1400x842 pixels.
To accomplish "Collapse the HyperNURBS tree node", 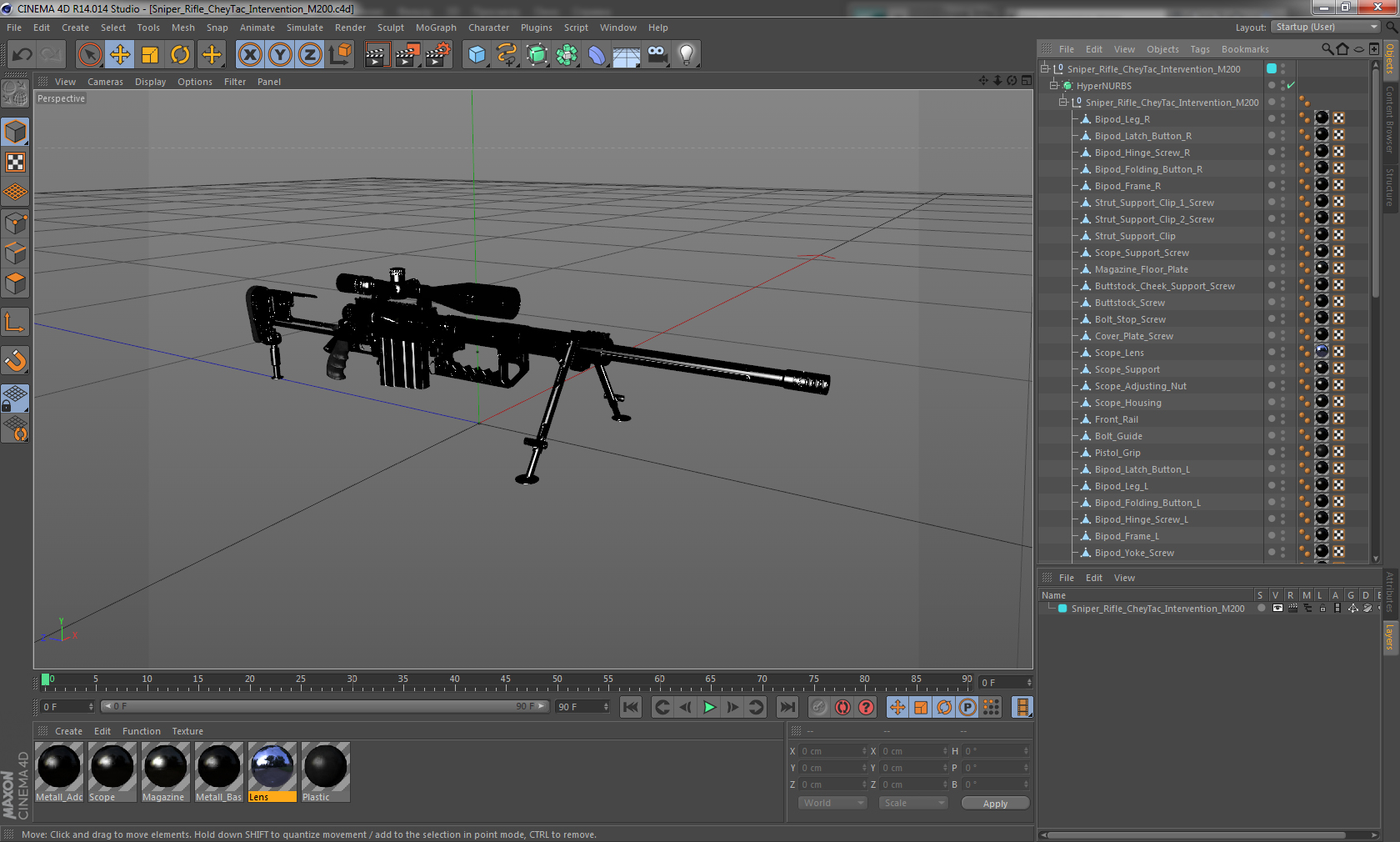I will pos(1053,85).
